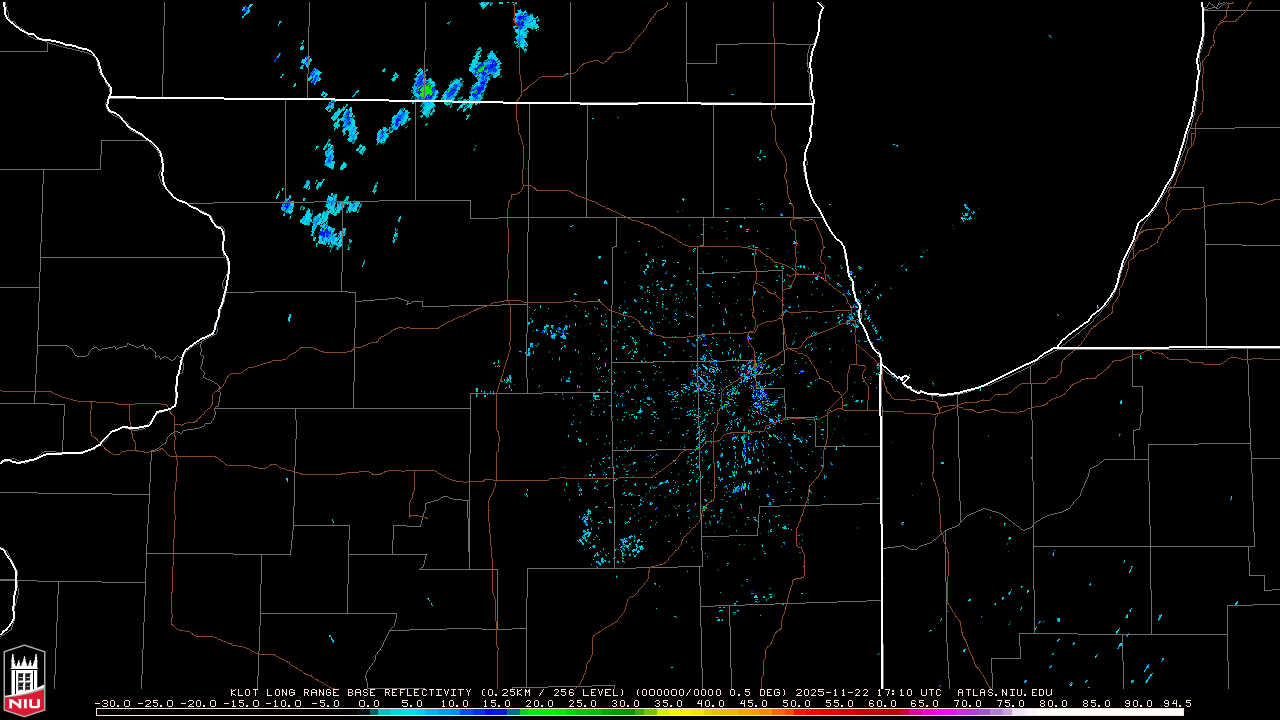This screenshot has width=1280, height=720.
Task: Click the -30.0 scale label
Action: click(113, 703)
